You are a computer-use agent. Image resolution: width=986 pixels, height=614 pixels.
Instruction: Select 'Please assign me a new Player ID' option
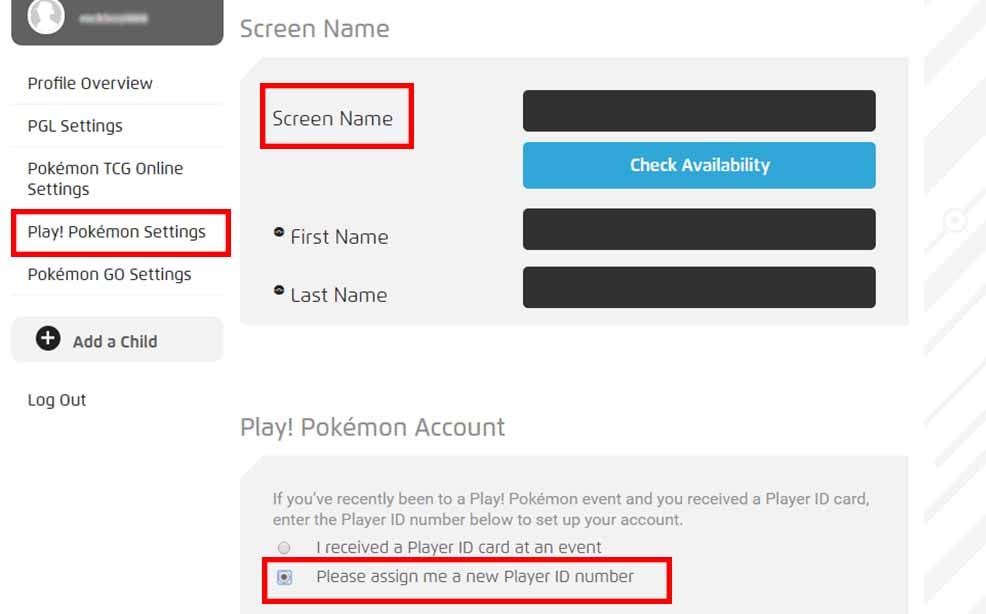(285, 578)
